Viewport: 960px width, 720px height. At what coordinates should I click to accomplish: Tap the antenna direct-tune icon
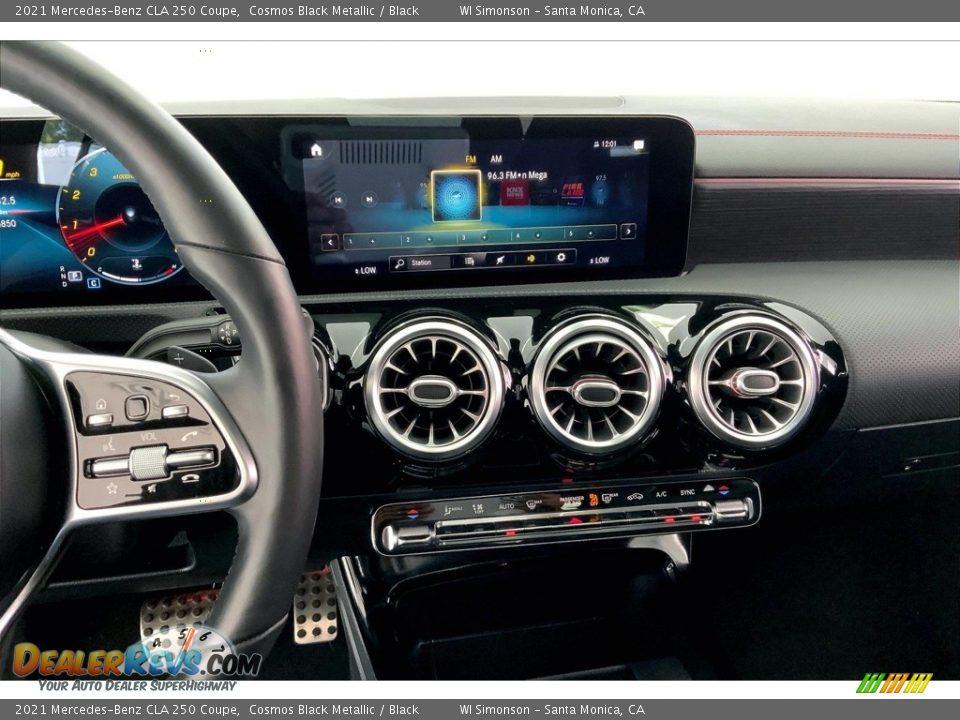click(x=502, y=258)
